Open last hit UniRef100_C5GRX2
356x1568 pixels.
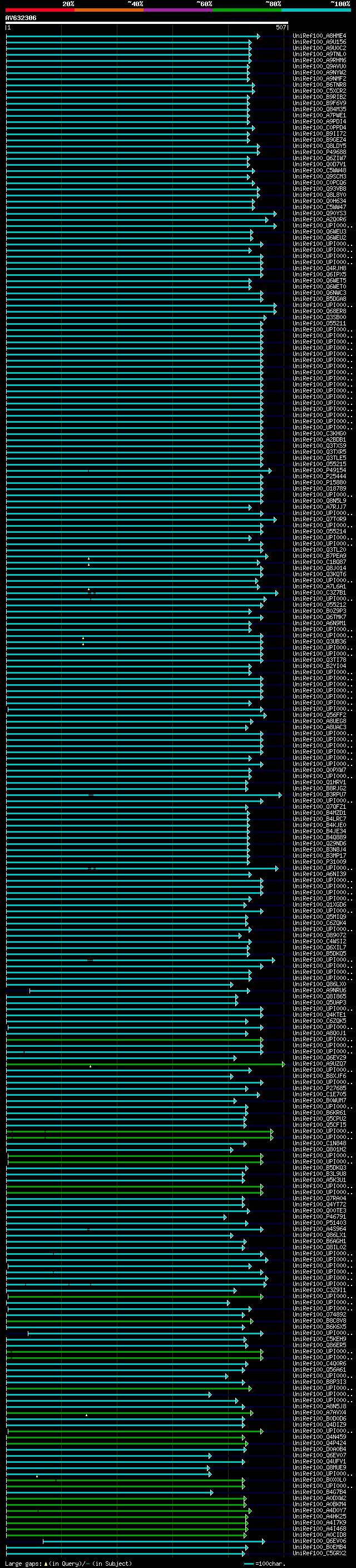tap(319, 1554)
